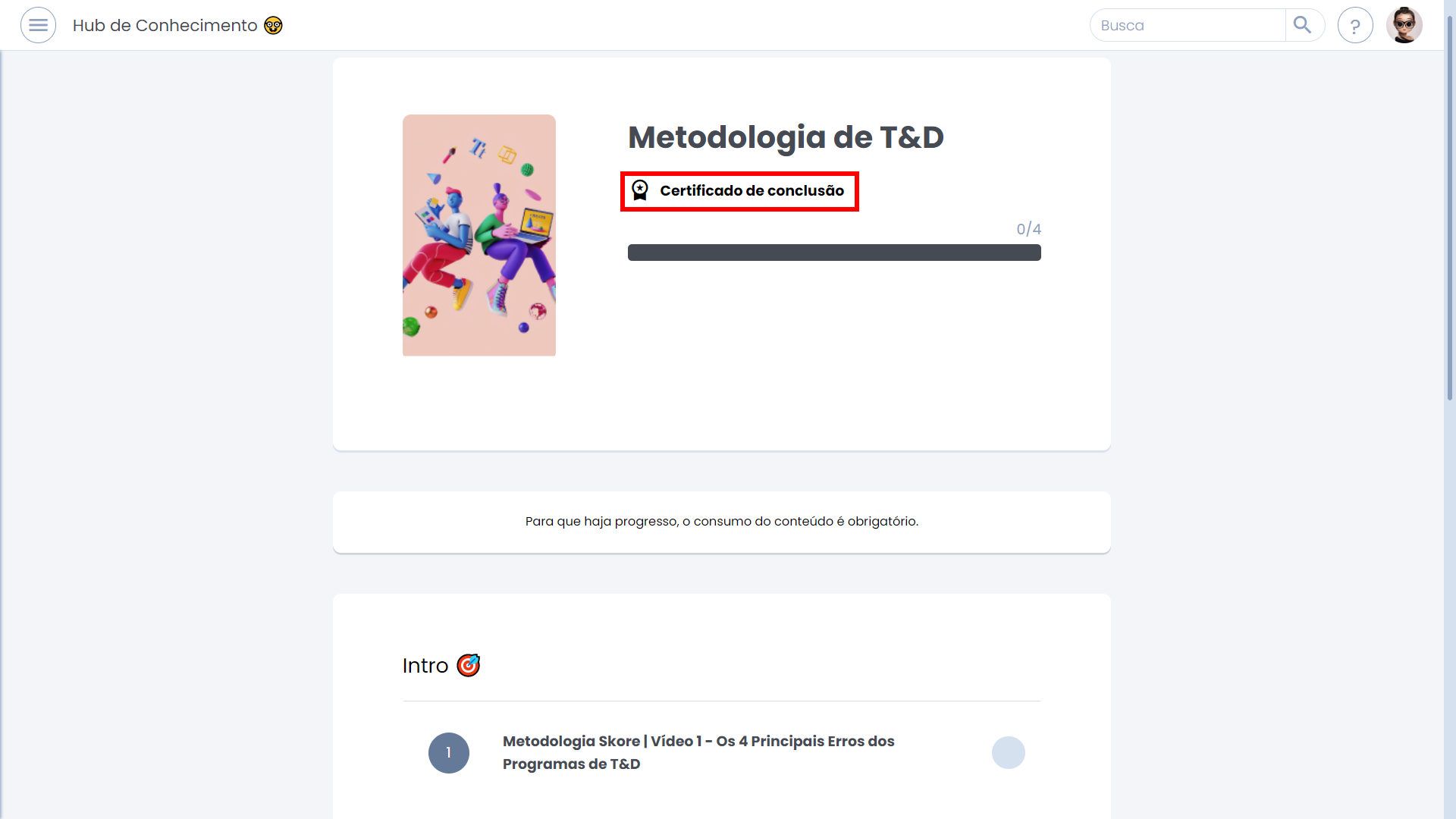Open the help question mark icon

[1355, 25]
